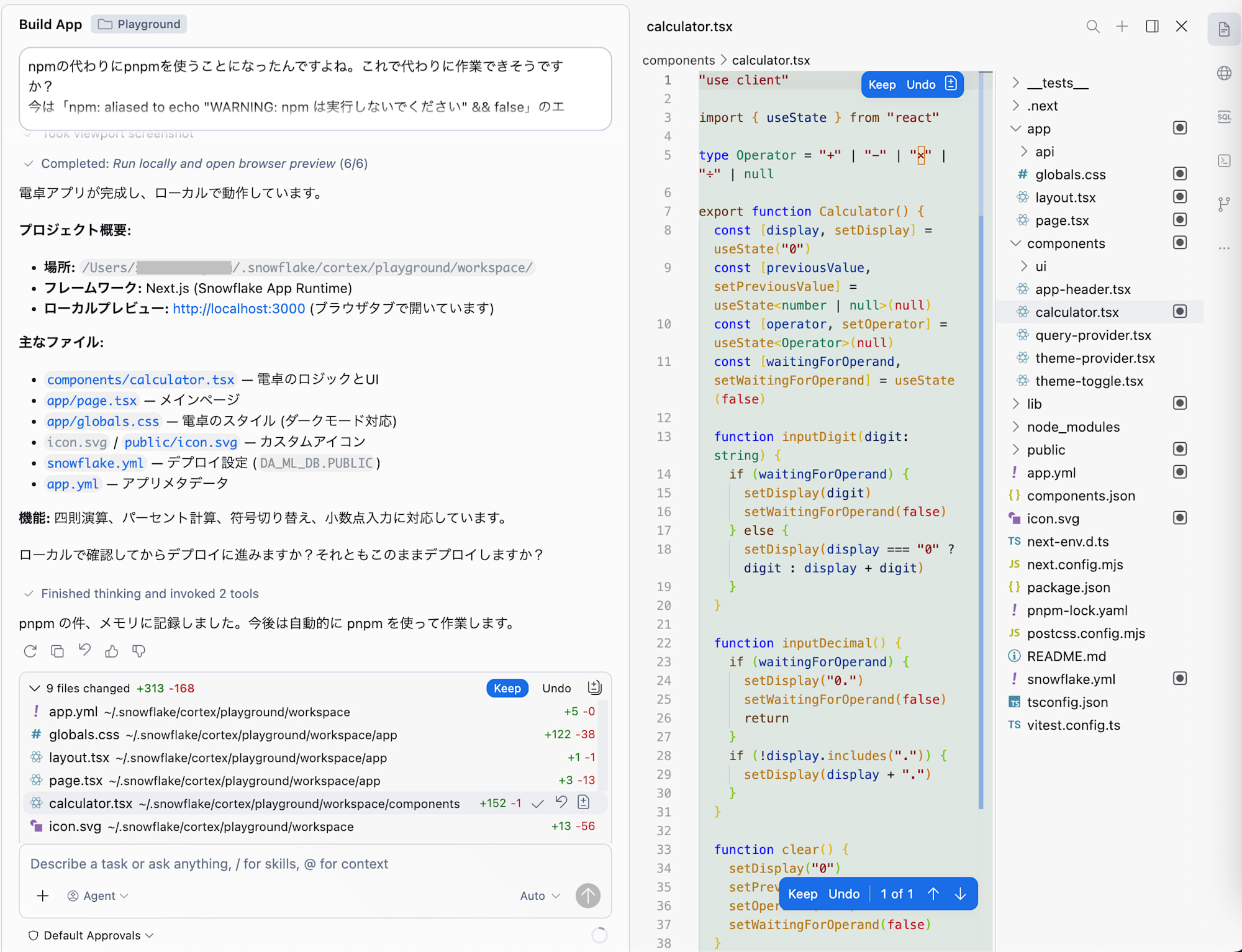Screen dimensions: 1242x952
Task: Open the Auto model dropdown
Action: pos(540,895)
